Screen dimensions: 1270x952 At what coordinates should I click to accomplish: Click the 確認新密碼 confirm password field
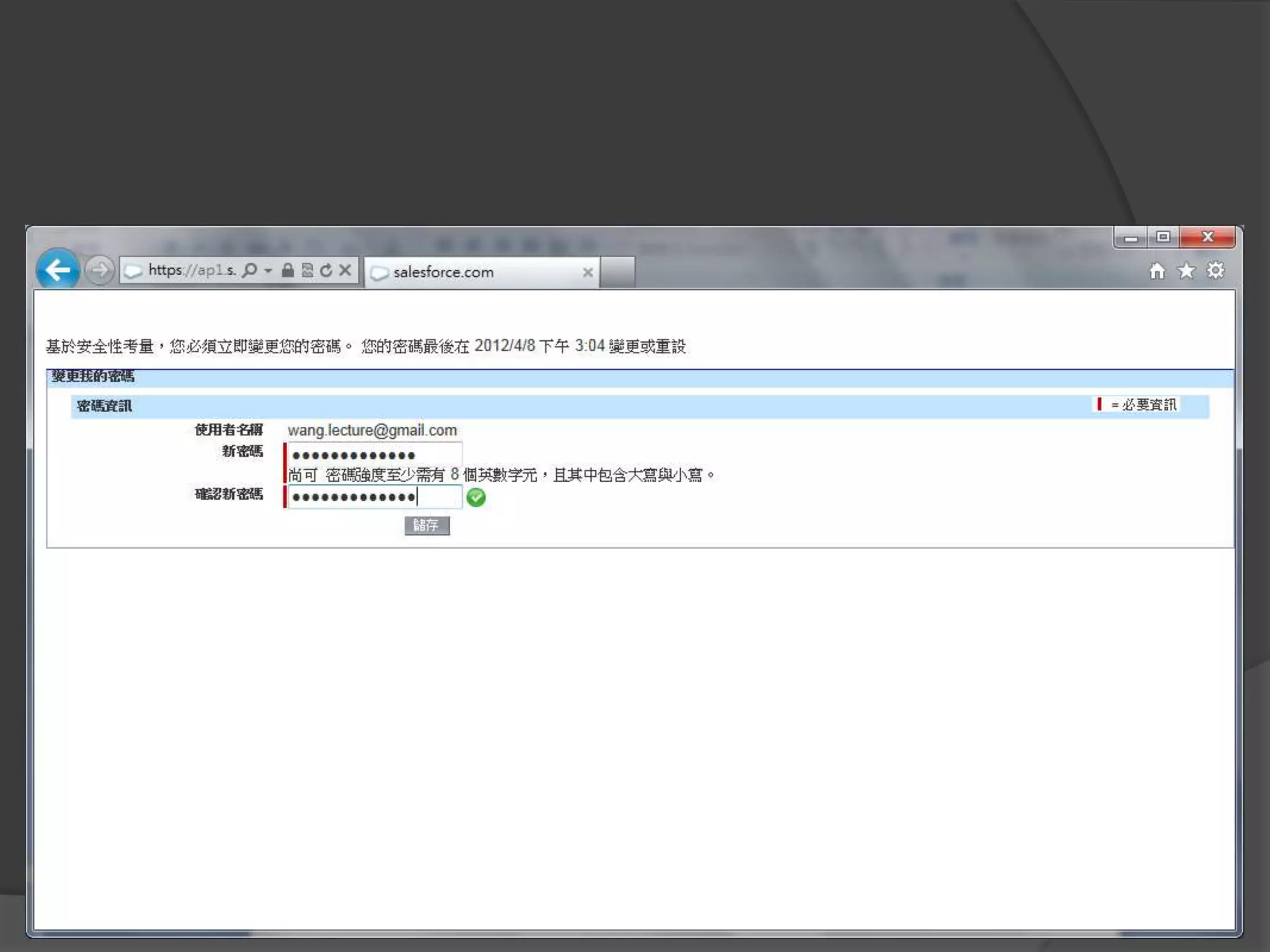pyautogui.click(x=375, y=496)
